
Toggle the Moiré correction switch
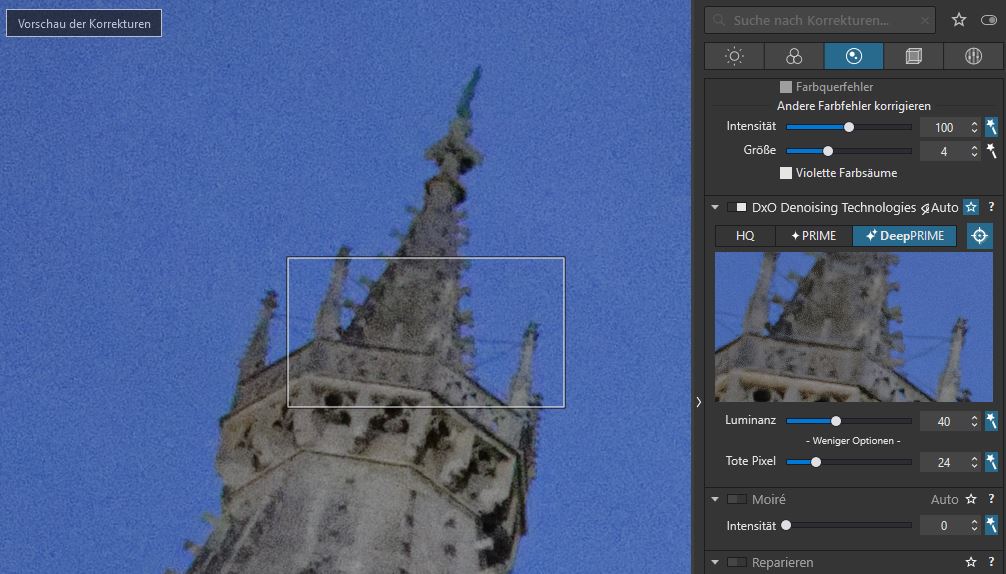pos(737,499)
